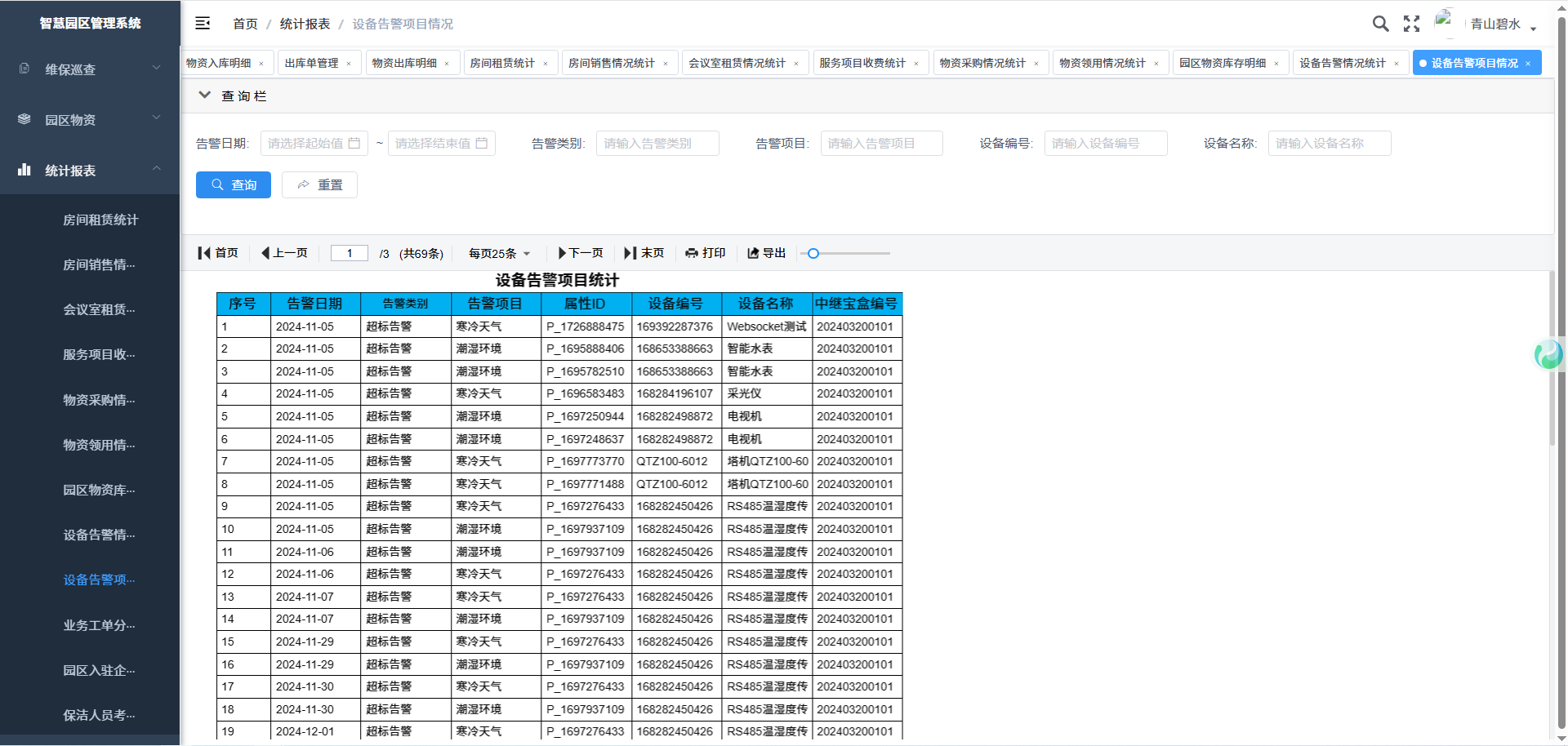Screen dimensions: 1568x746
Task: Switch to the 设备告警情况统计 tab
Action: tap(1342, 63)
